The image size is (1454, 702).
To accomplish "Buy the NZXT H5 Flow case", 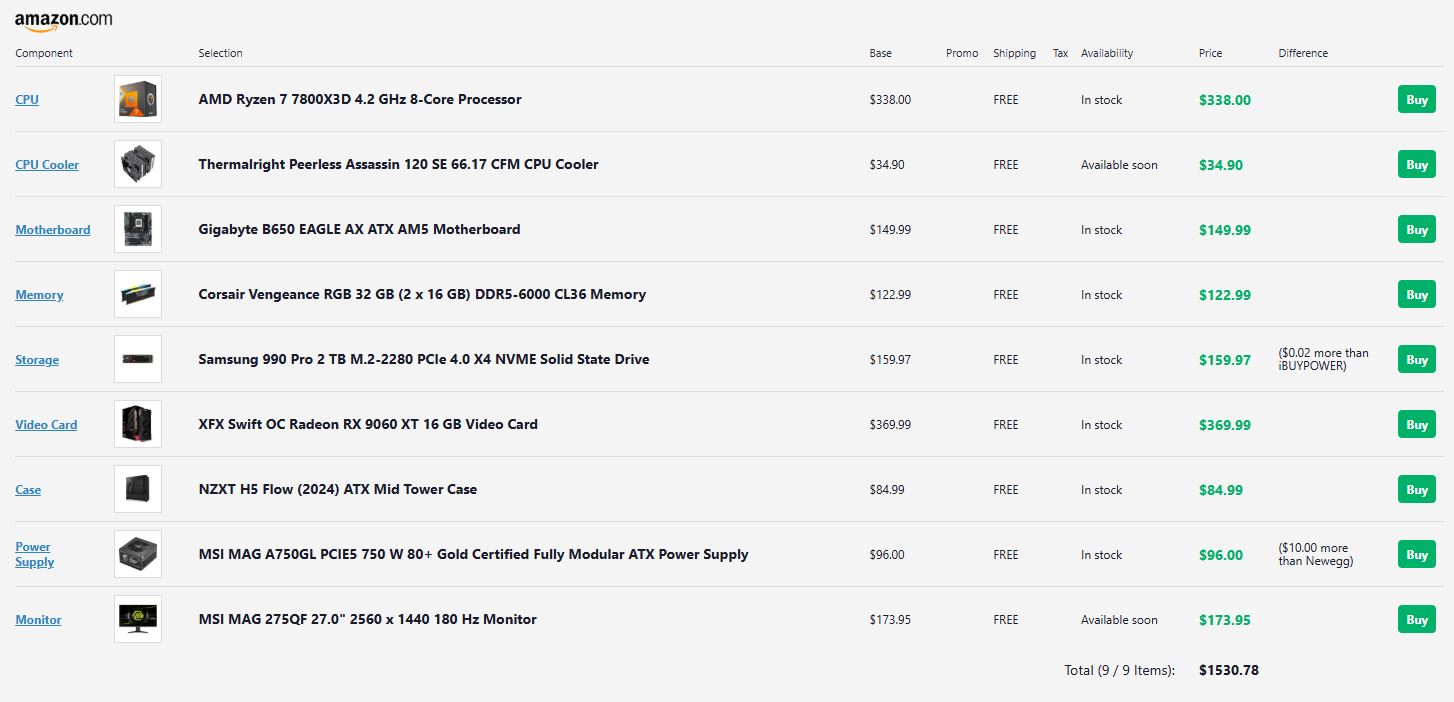I will coord(1416,490).
